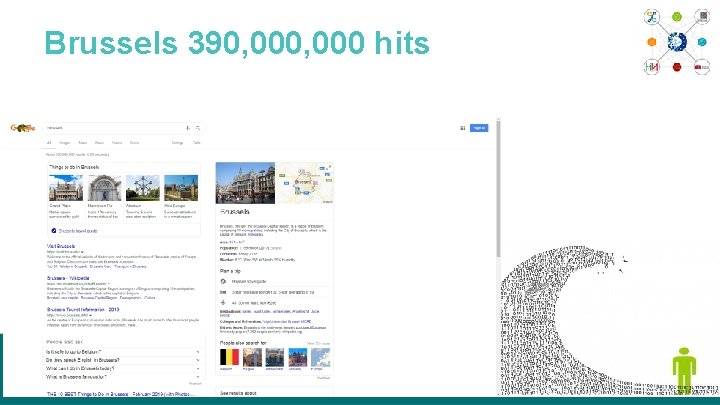This screenshot has width=720, height=405.
Task: Click the Grand Place thumbnail
Action: 66,188
